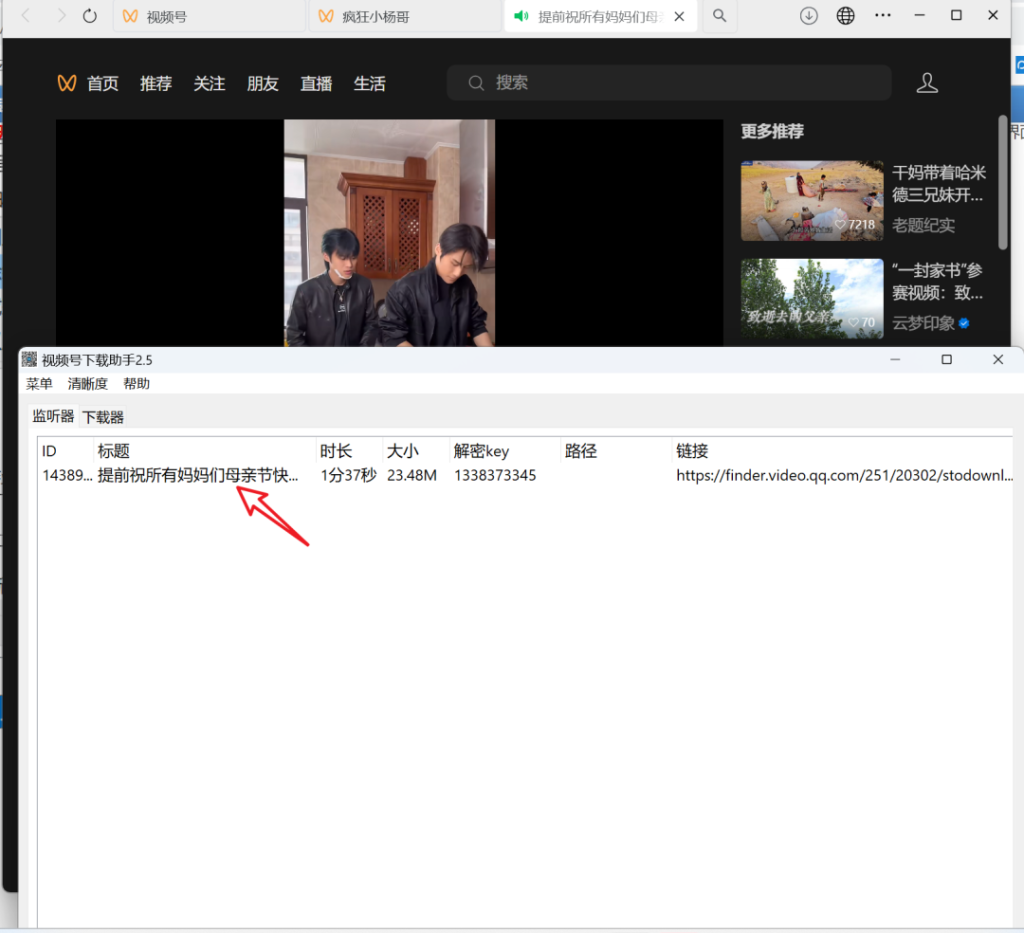
Task: Open the 干妈带着哈米德 video thumbnail
Action: tap(811, 200)
